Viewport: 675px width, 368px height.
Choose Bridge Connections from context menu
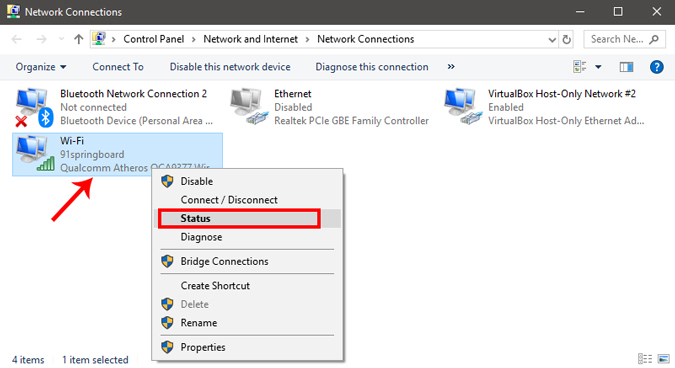tap(248, 261)
